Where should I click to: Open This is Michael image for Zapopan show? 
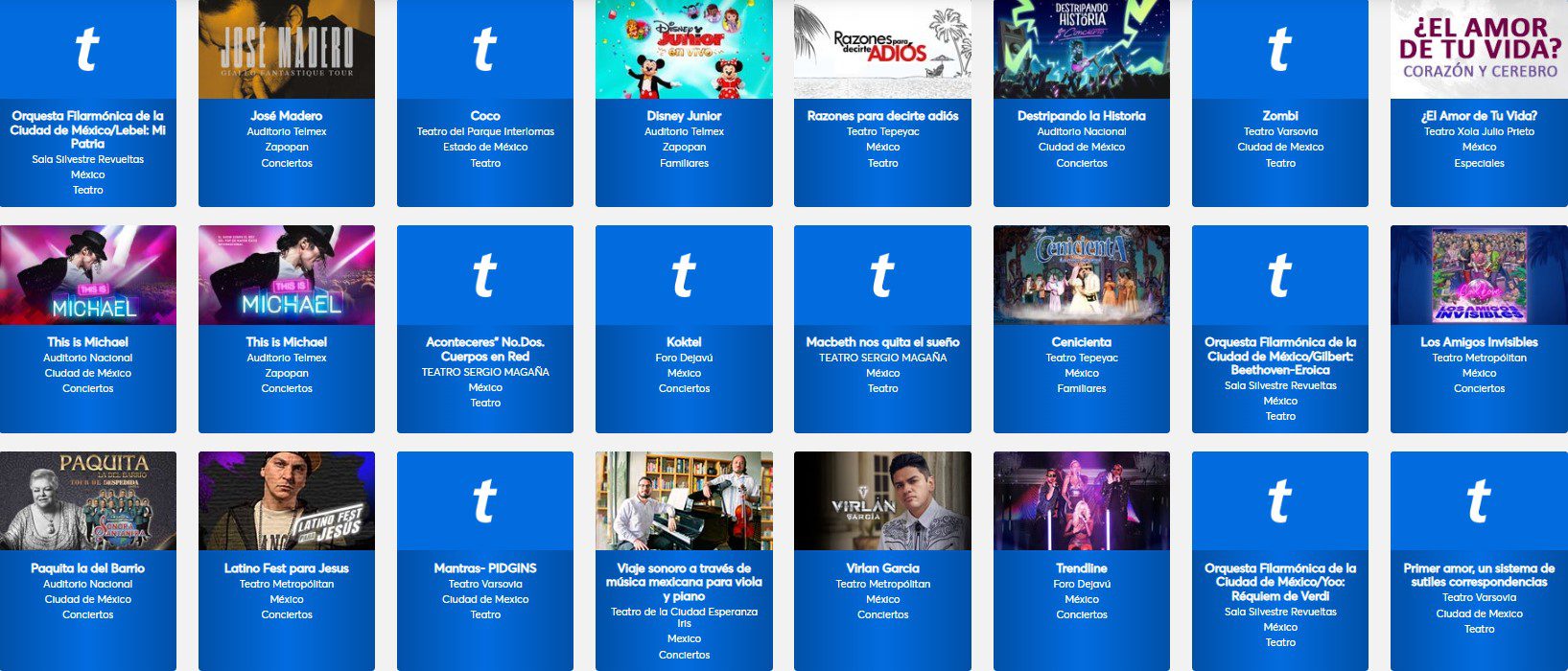click(x=287, y=275)
